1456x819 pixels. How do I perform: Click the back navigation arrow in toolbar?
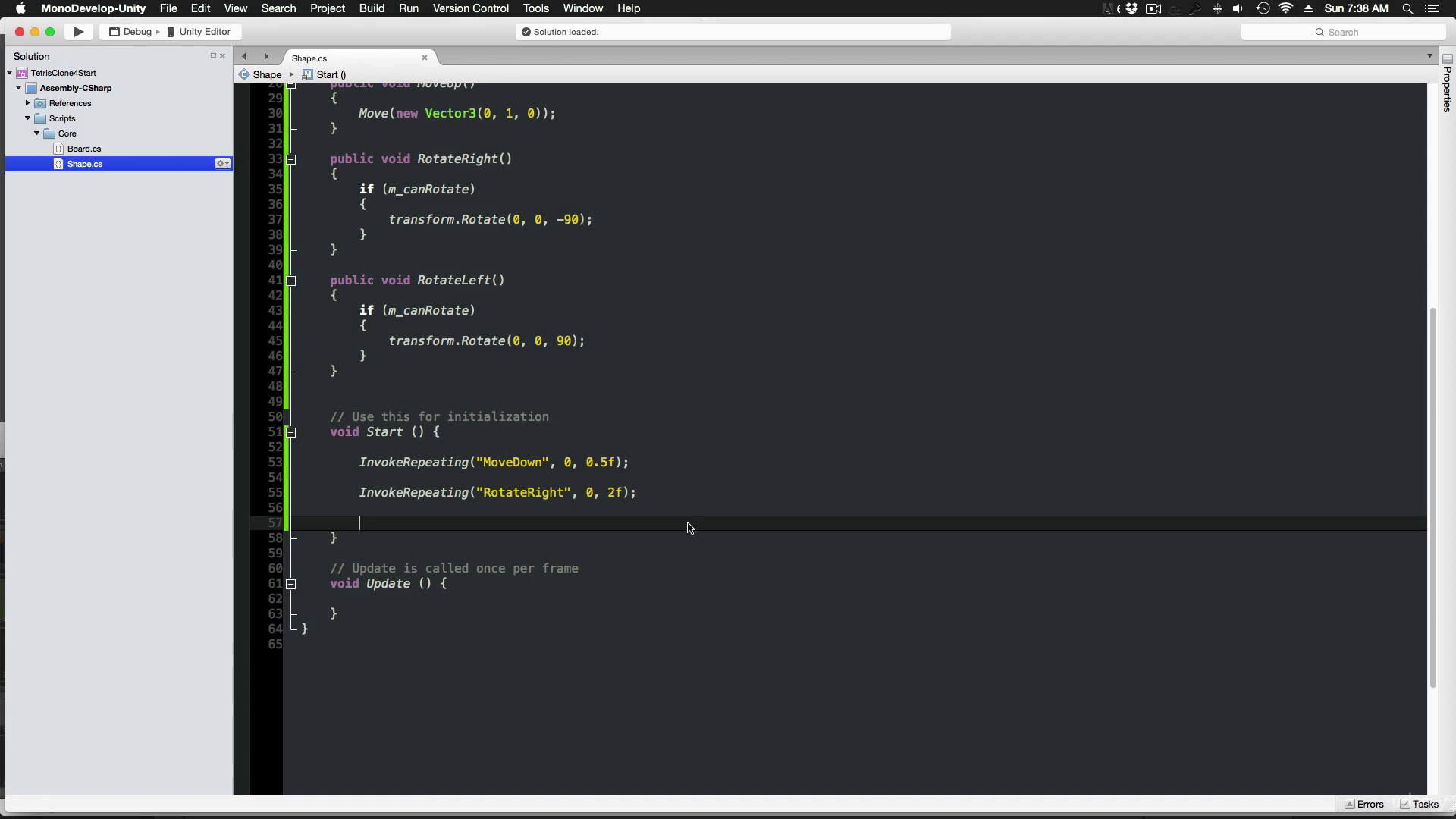point(246,56)
